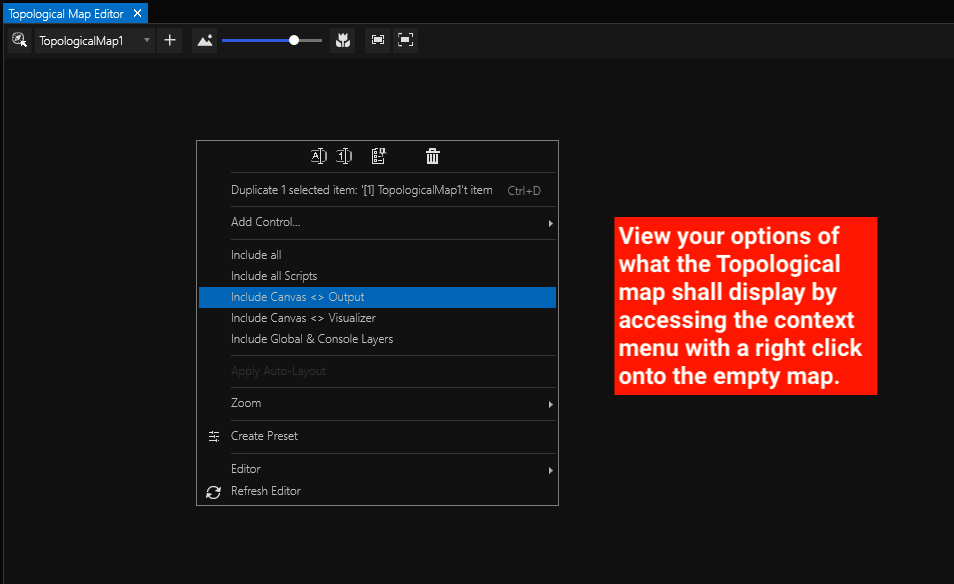Click the mountain landscape icon left of slider
This screenshot has height=584, width=954.
[x=204, y=40]
